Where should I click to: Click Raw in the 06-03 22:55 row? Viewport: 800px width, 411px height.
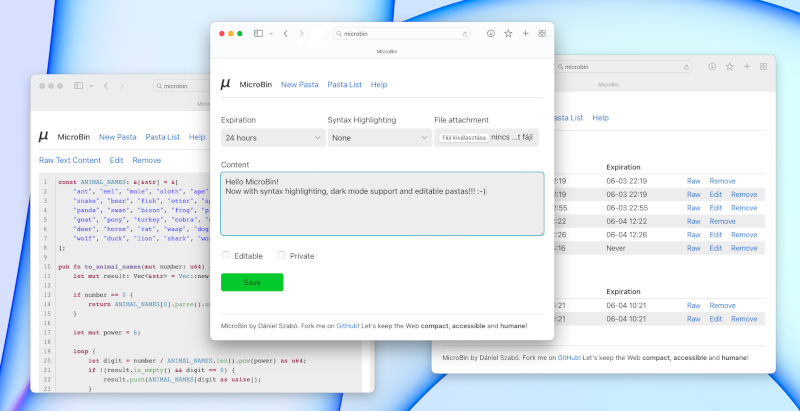693,208
